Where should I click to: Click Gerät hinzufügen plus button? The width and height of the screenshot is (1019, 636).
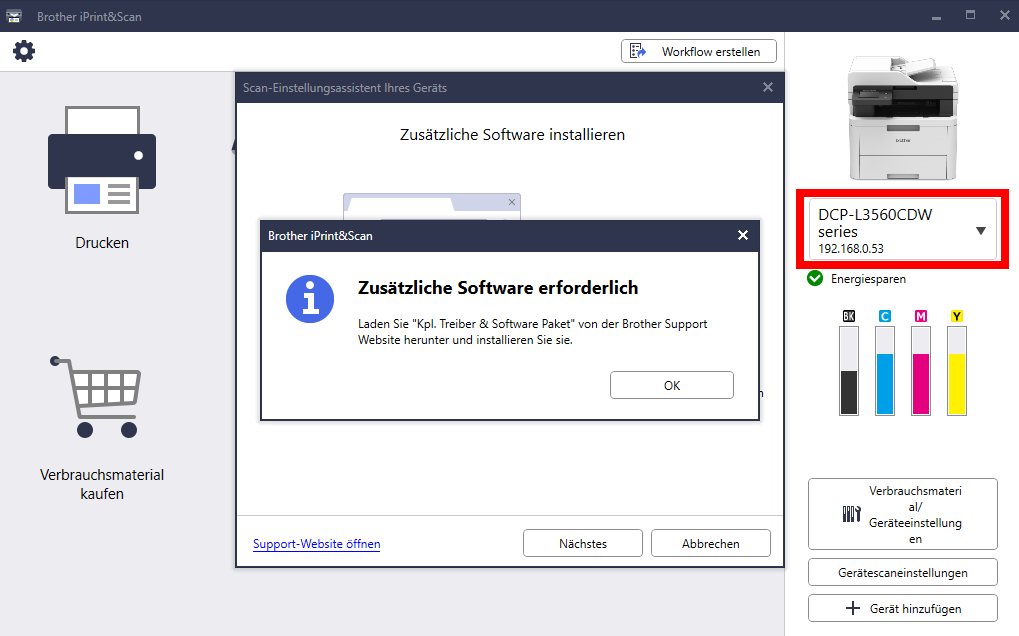(x=903, y=608)
